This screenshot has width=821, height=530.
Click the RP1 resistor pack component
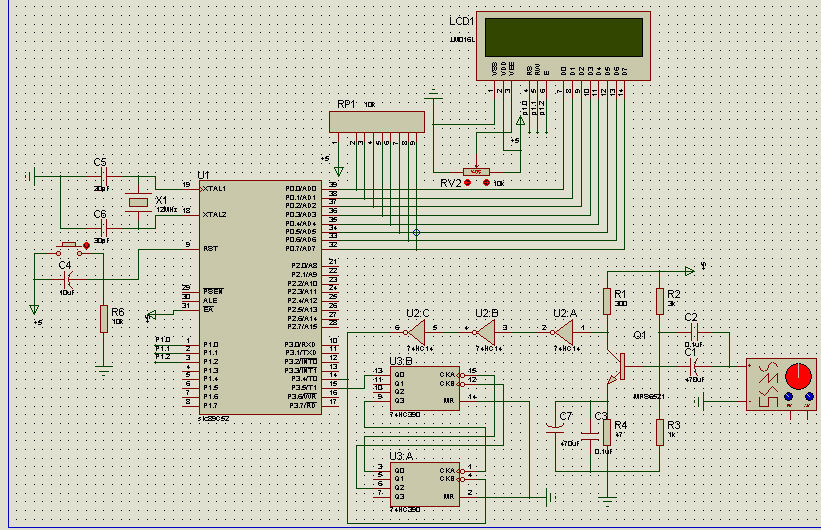point(377,122)
